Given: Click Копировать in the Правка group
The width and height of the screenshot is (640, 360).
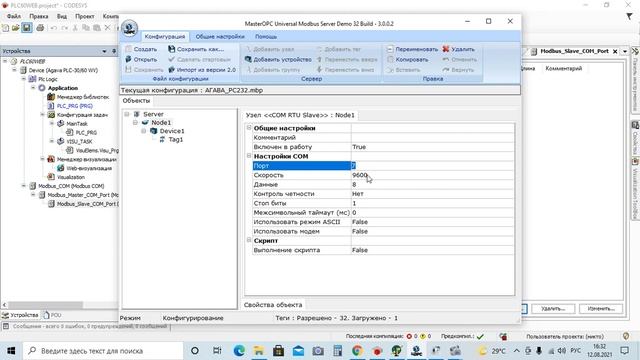Looking at the screenshot, I should 407,59.
